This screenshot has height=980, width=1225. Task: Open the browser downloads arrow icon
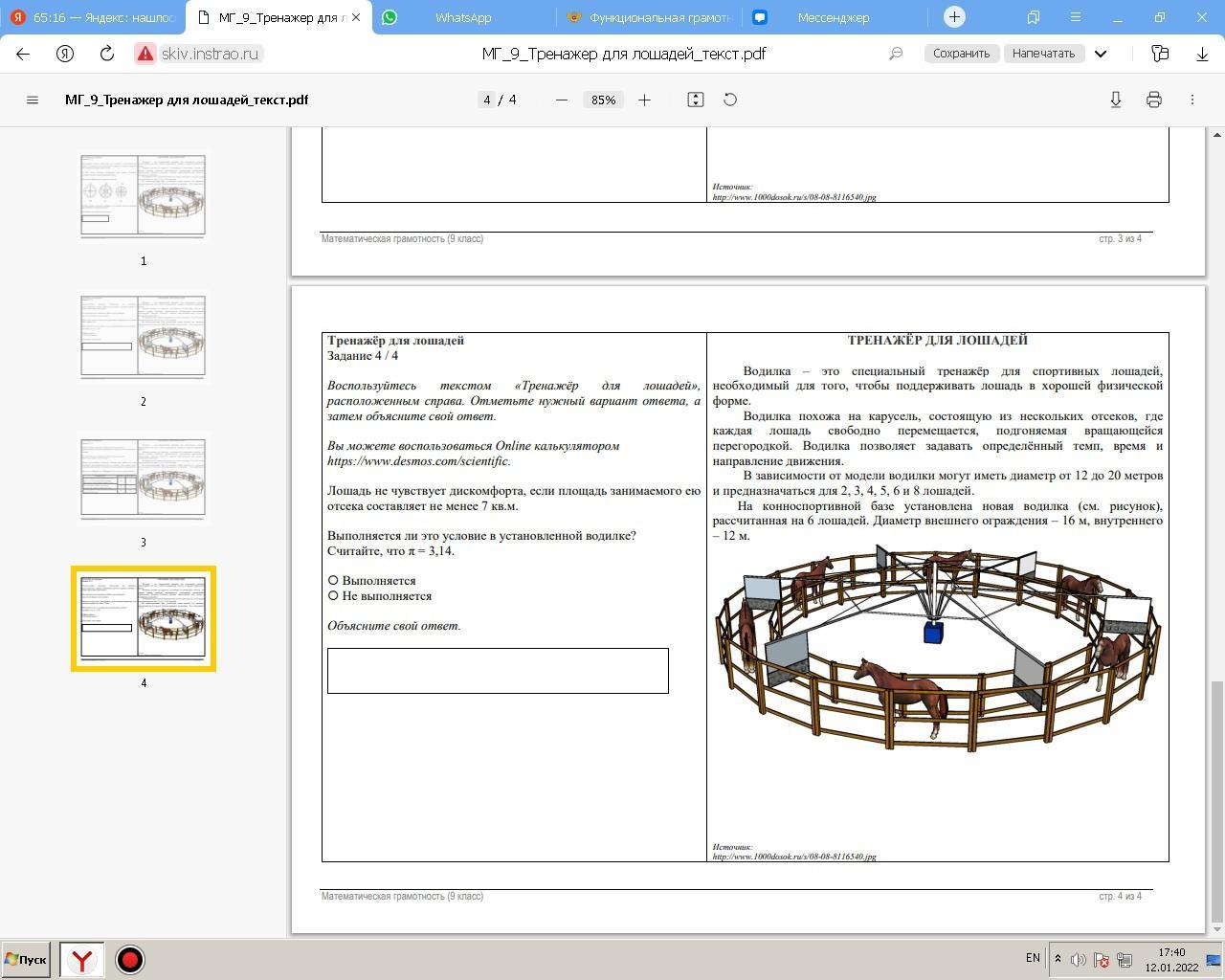click(1202, 54)
